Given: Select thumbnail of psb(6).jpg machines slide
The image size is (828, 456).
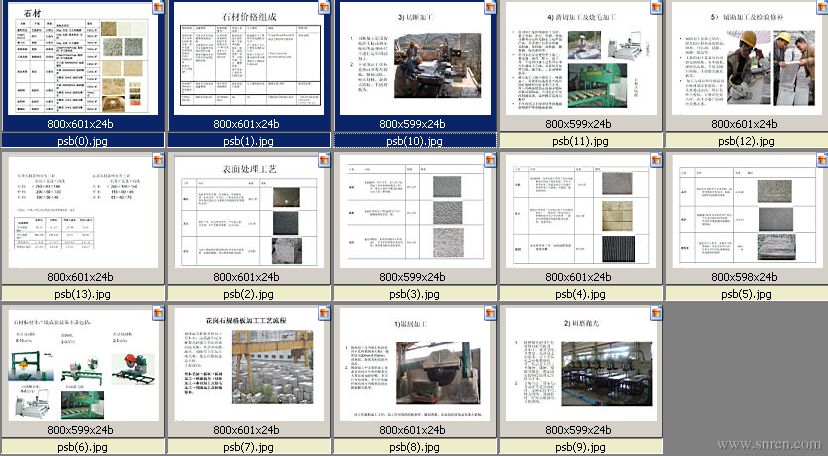Looking at the screenshot, I should click(x=83, y=365).
